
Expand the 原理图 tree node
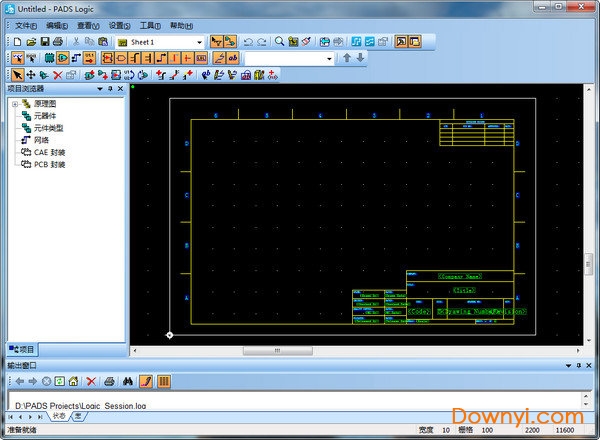[13, 104]
